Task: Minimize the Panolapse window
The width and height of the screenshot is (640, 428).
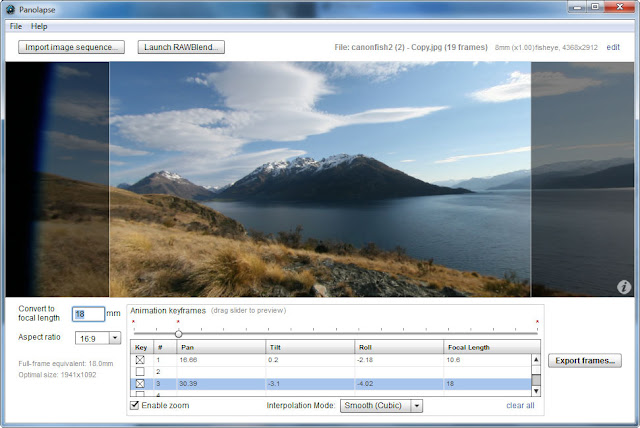Action: coord(577,7)
